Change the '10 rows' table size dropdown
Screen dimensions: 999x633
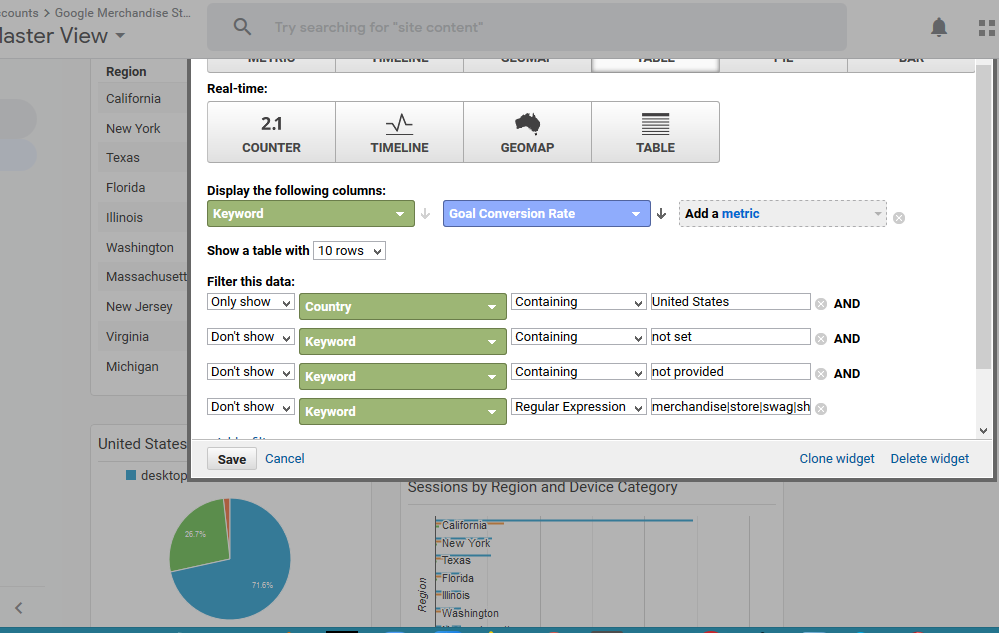349,250
